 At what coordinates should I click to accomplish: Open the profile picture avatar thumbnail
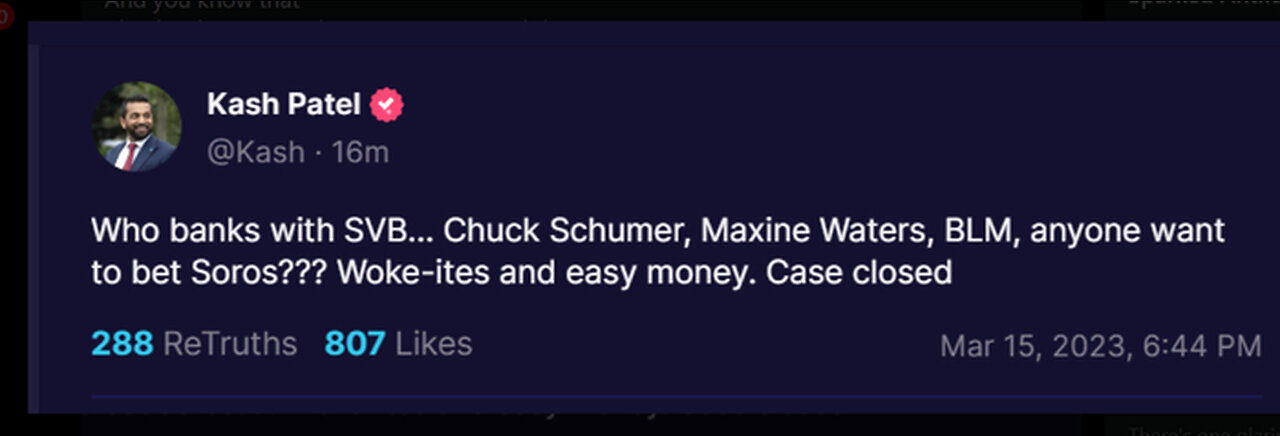point(137,127)
